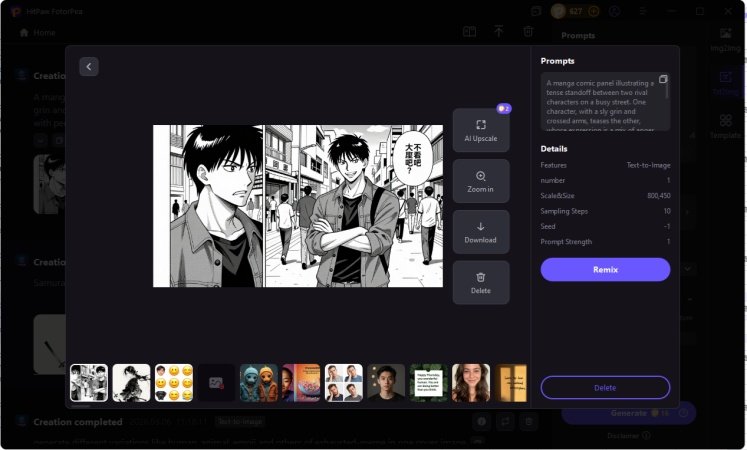
Task: Click the trash icon in the Creation completed row
Action: [x=529, y=421]
